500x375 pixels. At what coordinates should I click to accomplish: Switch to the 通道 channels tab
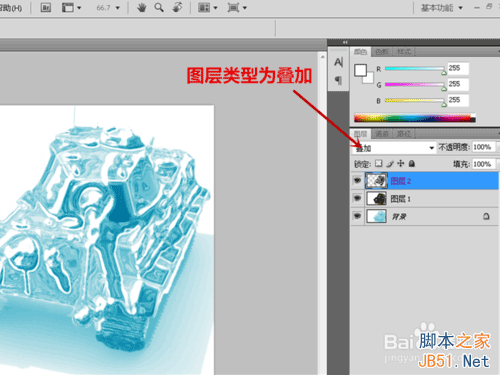(x=382, y=134)
